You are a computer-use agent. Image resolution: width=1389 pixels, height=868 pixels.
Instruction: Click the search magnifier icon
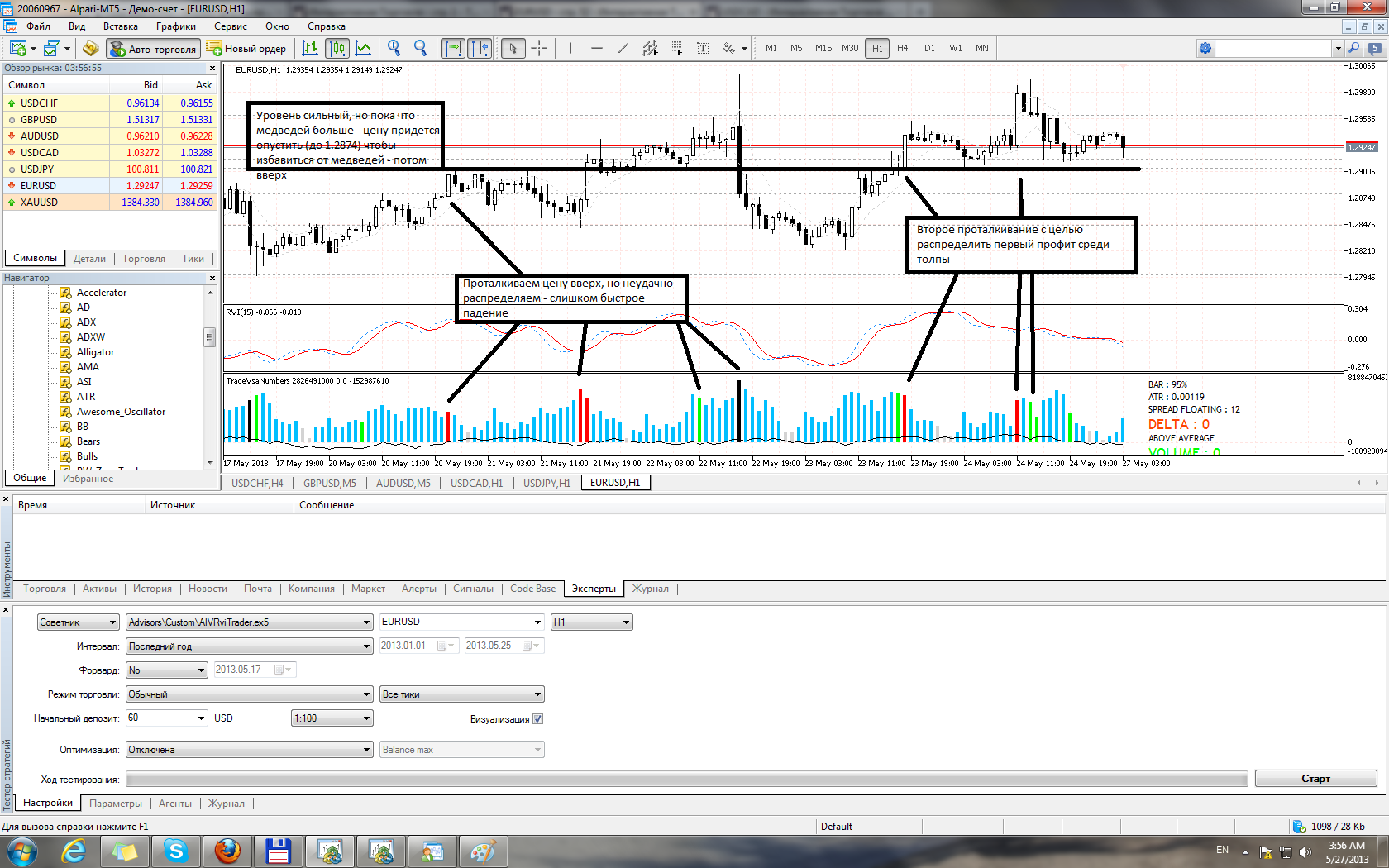point(1354,48)
